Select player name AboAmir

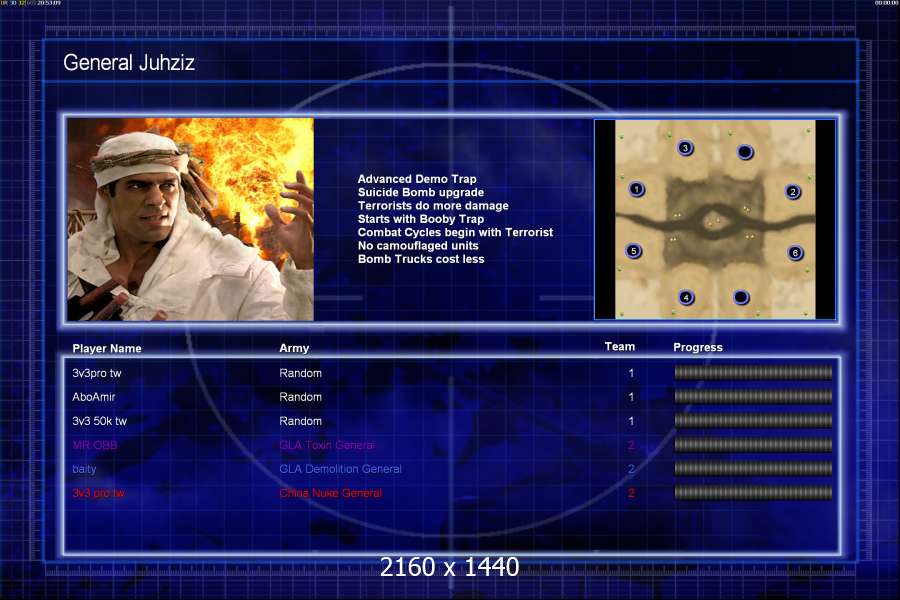pos(94,397)
